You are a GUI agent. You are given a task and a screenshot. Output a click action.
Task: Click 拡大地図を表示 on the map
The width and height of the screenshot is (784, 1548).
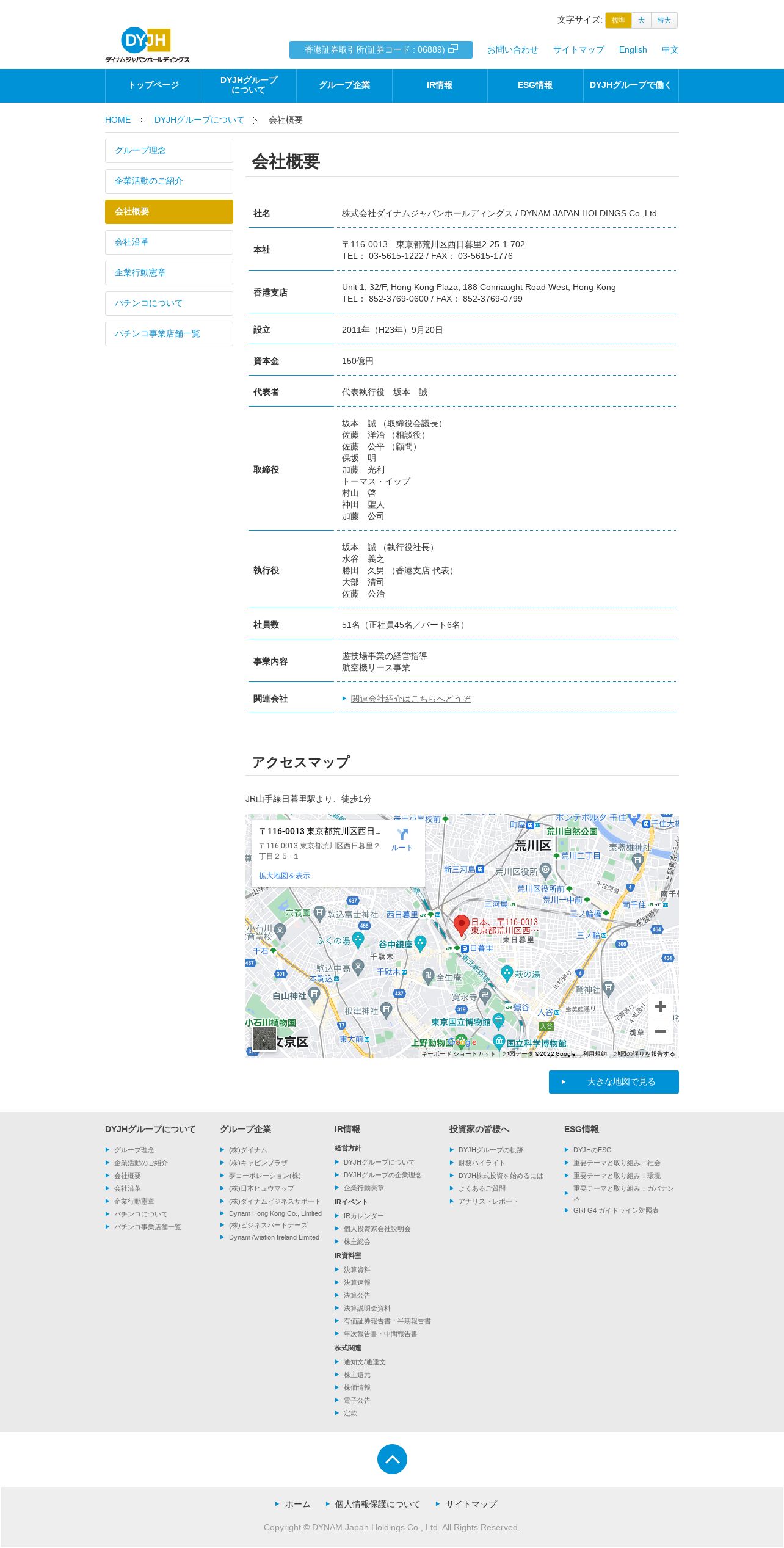pos(285,876)
